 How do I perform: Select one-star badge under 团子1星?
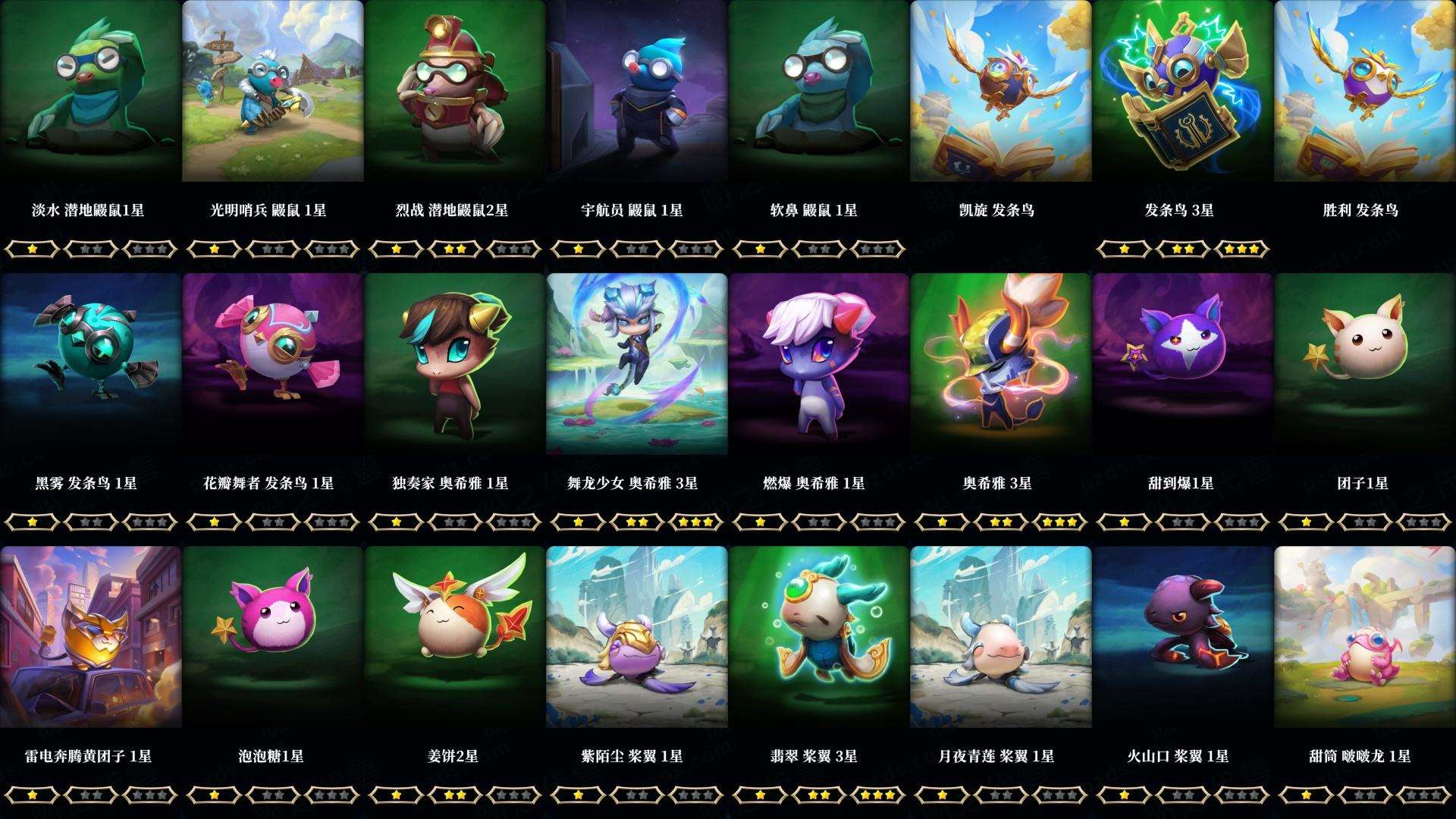click(x=1306, y=522)
